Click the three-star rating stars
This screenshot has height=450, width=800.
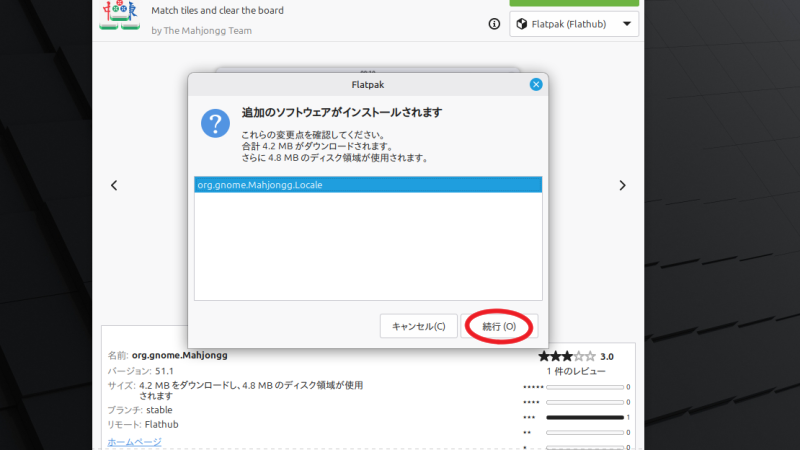(567, 356)
